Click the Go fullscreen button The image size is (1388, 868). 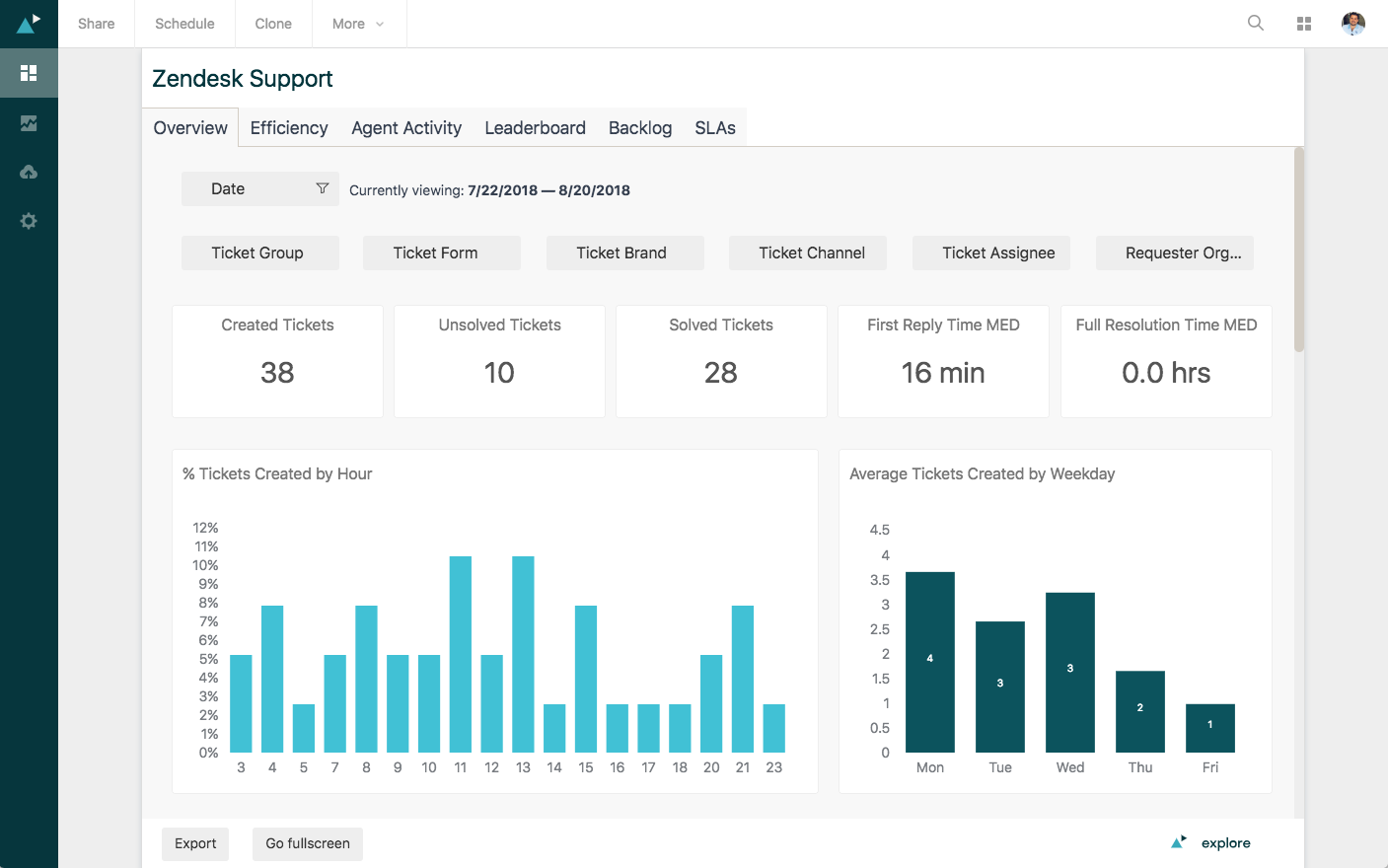[x=308, y=843]
